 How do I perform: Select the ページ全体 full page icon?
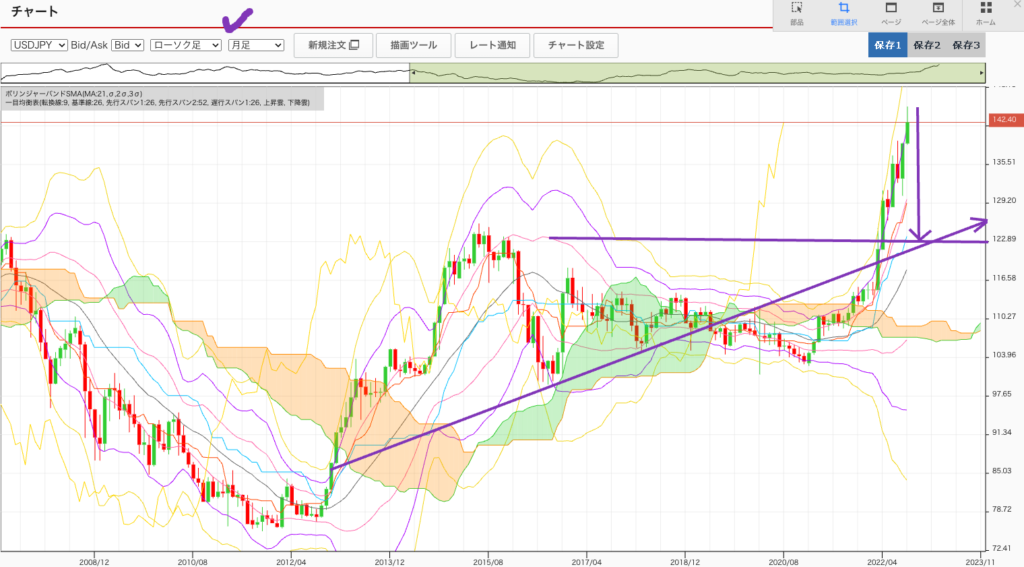(x=938, y=8)
